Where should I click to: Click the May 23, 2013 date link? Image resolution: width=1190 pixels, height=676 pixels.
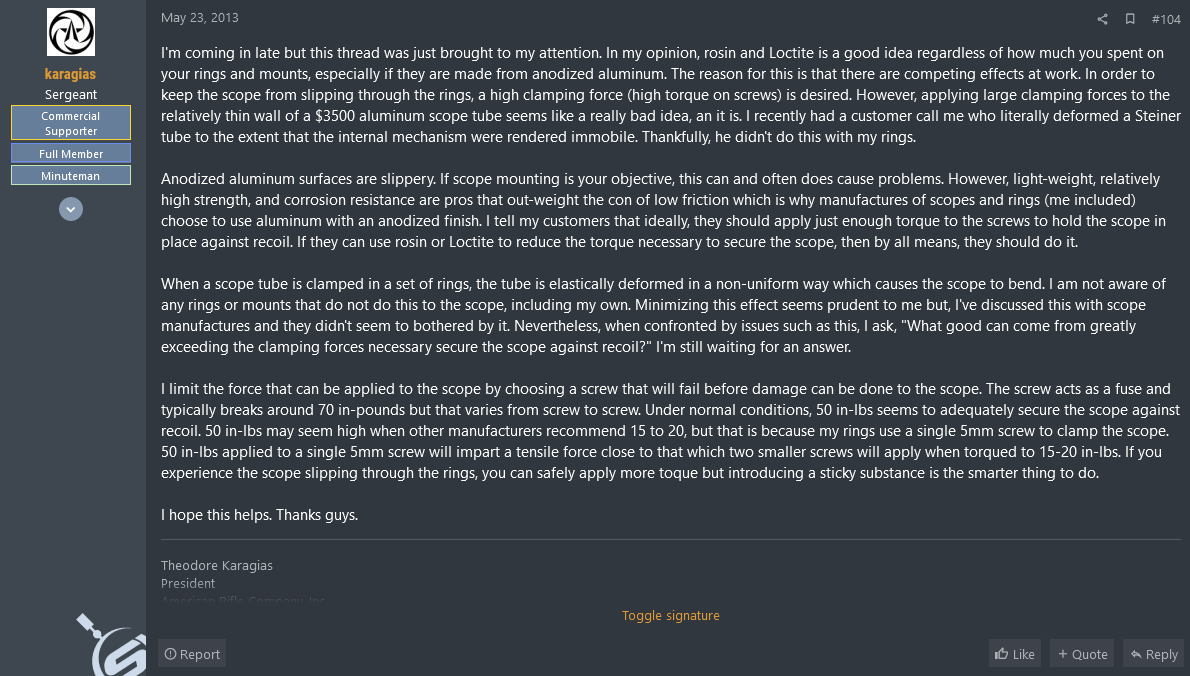click(200, 17)
